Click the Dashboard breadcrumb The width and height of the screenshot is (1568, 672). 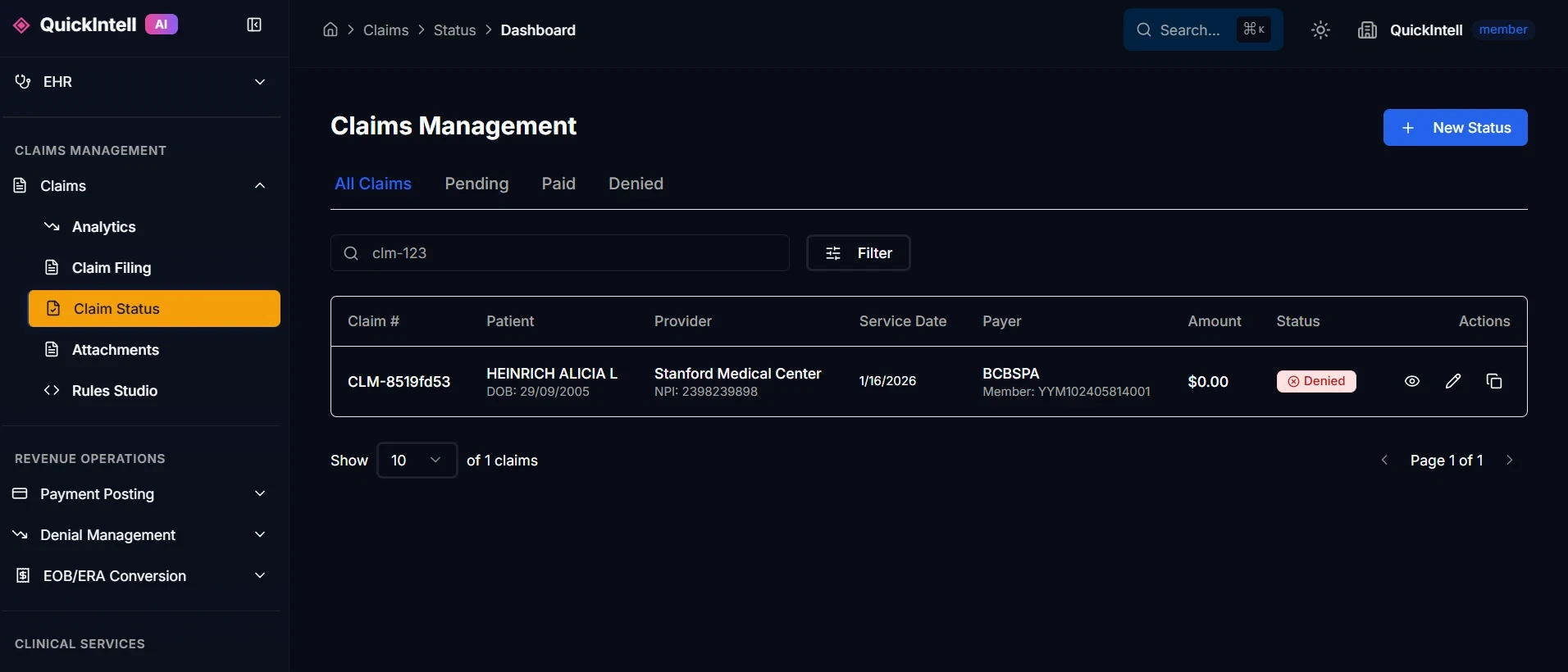tap(538, 30)
